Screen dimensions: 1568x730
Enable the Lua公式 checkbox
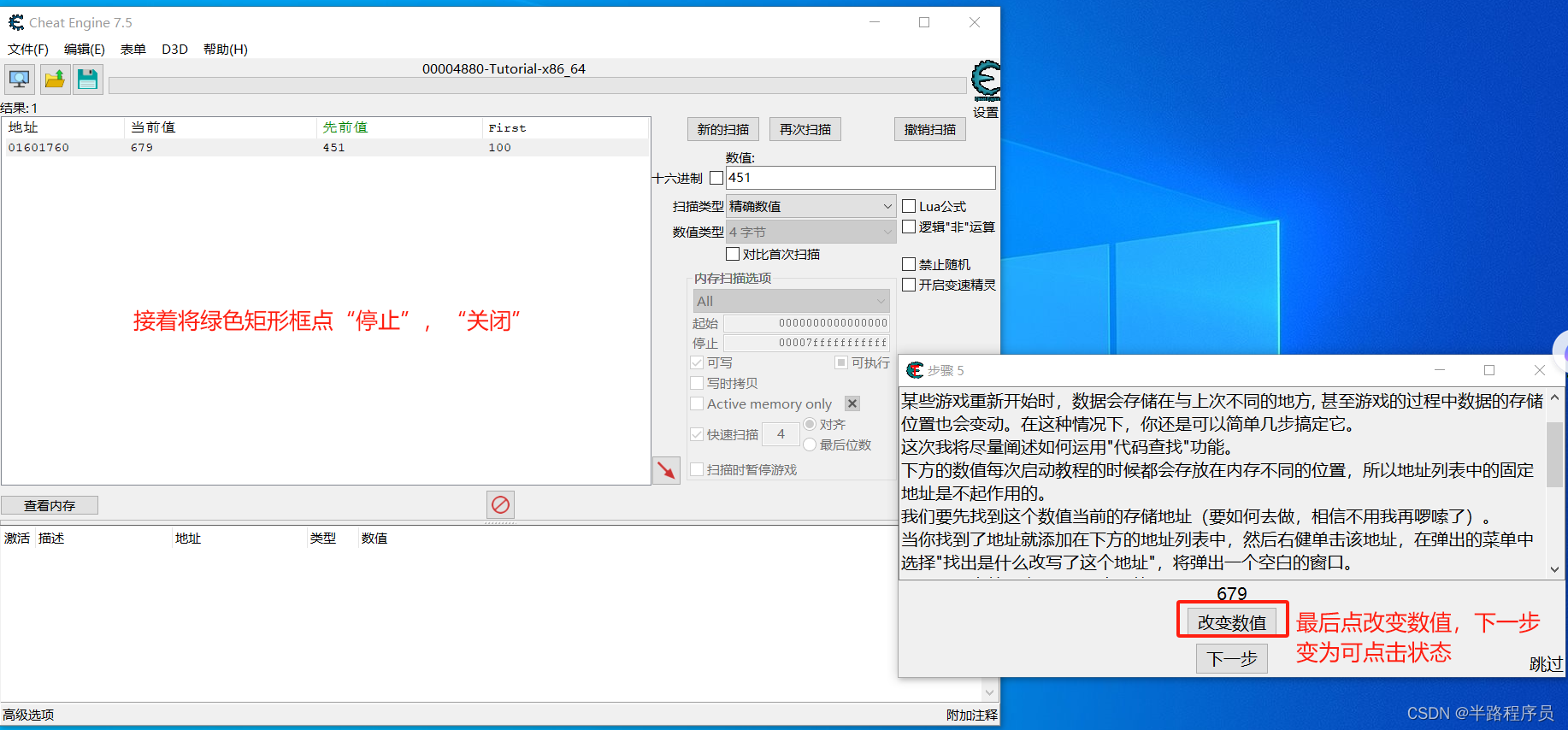click(909, 206)
